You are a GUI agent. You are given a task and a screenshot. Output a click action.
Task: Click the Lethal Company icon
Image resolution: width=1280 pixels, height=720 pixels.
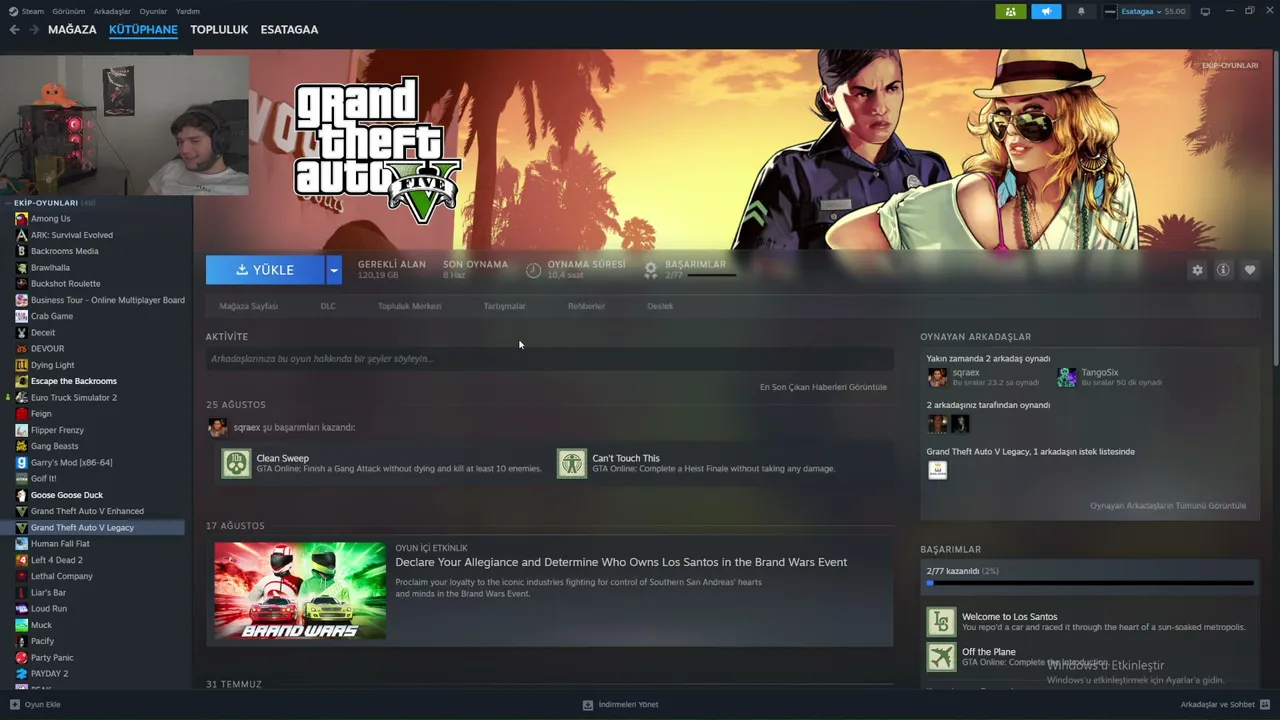pyautogui.click(x=21, y=576)
